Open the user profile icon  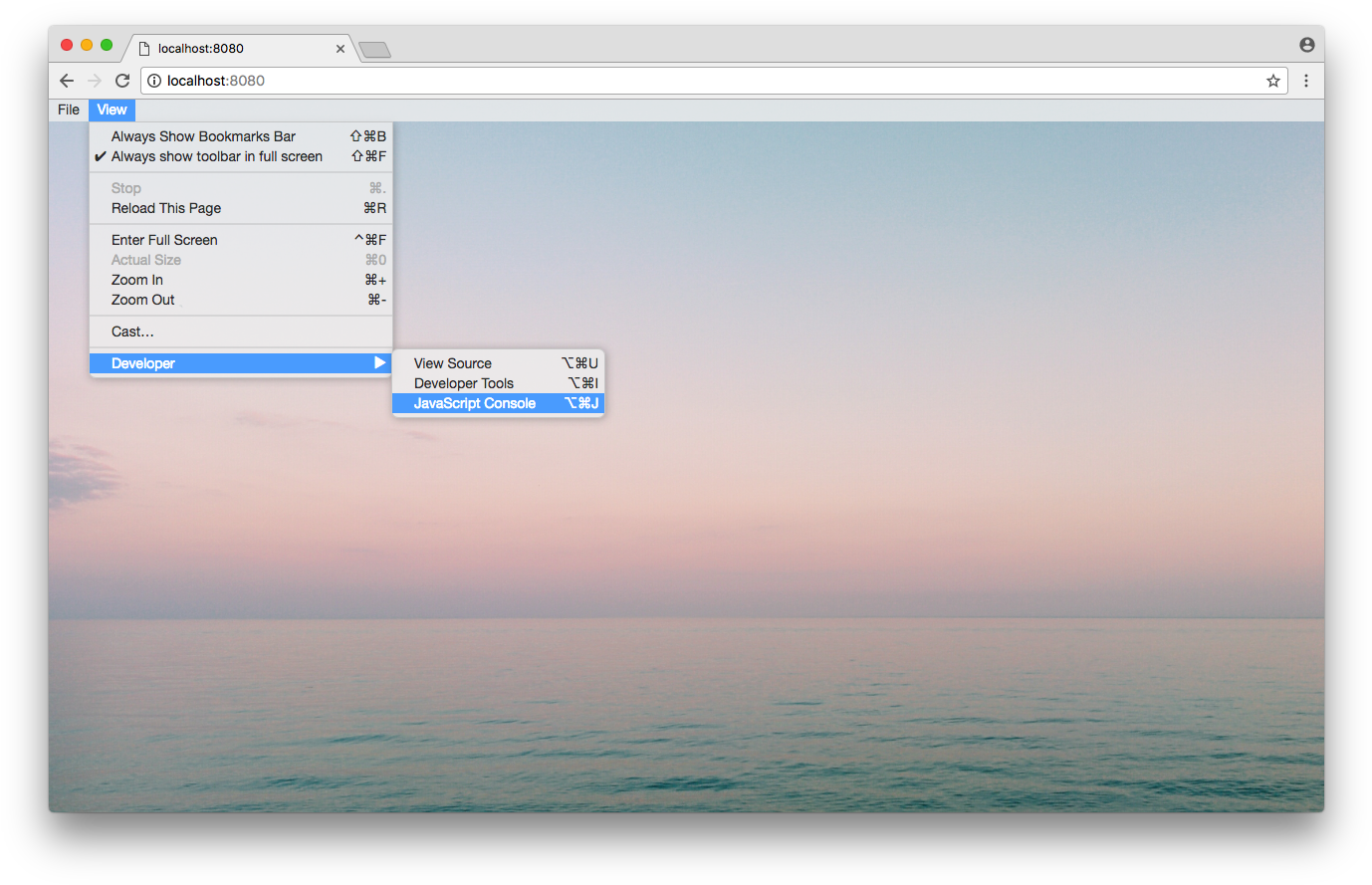(x=1307, y=45)
